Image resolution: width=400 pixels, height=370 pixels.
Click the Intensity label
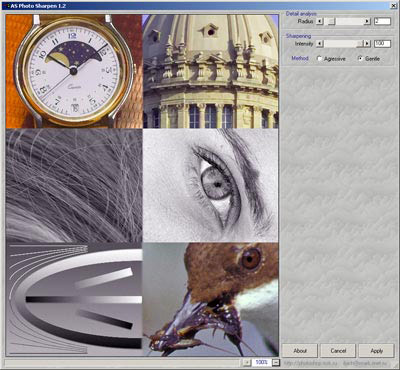tap(304, 44)
